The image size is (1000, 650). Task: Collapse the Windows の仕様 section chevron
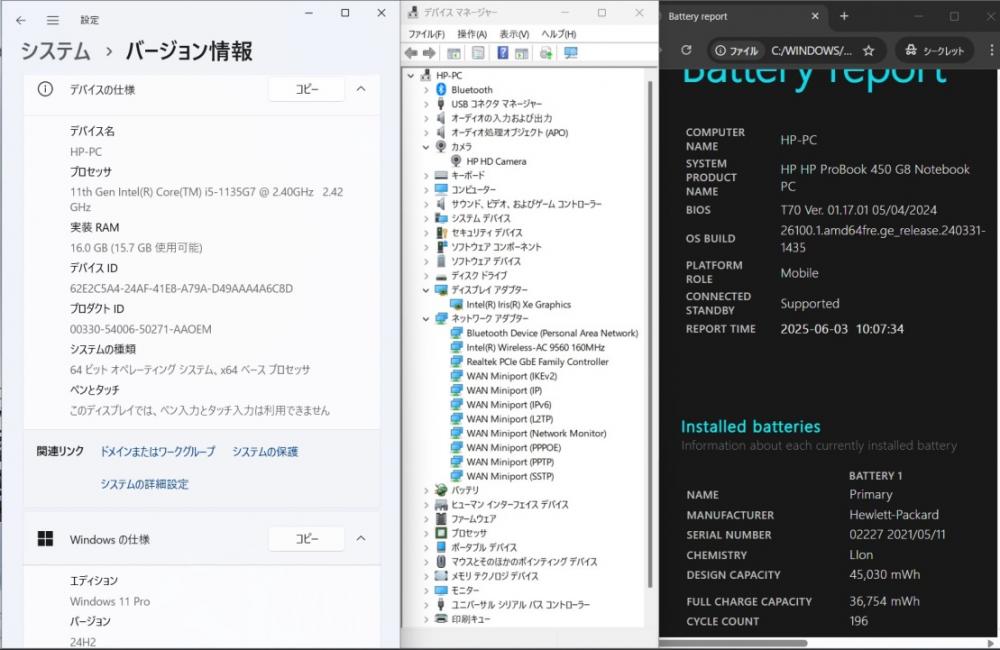pyautogui.click(x=361, y=538)
